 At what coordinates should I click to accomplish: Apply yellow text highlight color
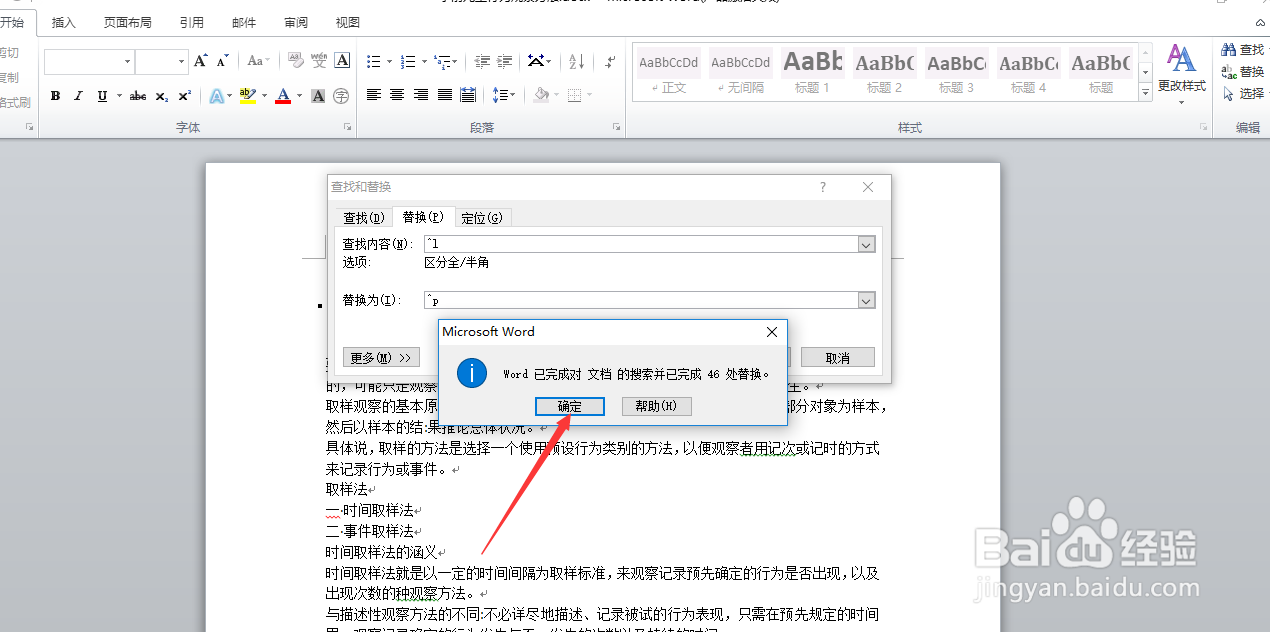tap(247, 96)
